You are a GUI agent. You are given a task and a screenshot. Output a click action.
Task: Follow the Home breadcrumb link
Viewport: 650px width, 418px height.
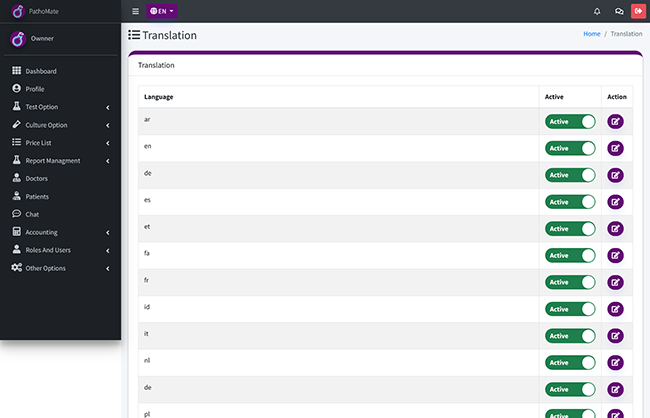pos(592,34)
